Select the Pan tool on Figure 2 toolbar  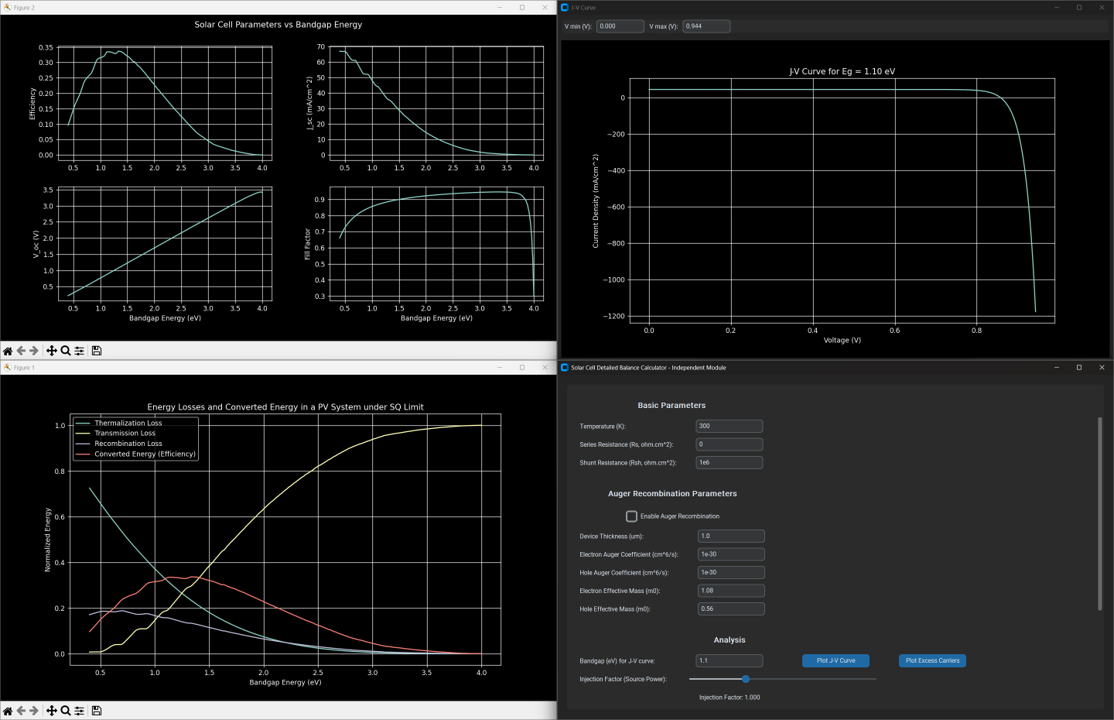click(50, 350)
